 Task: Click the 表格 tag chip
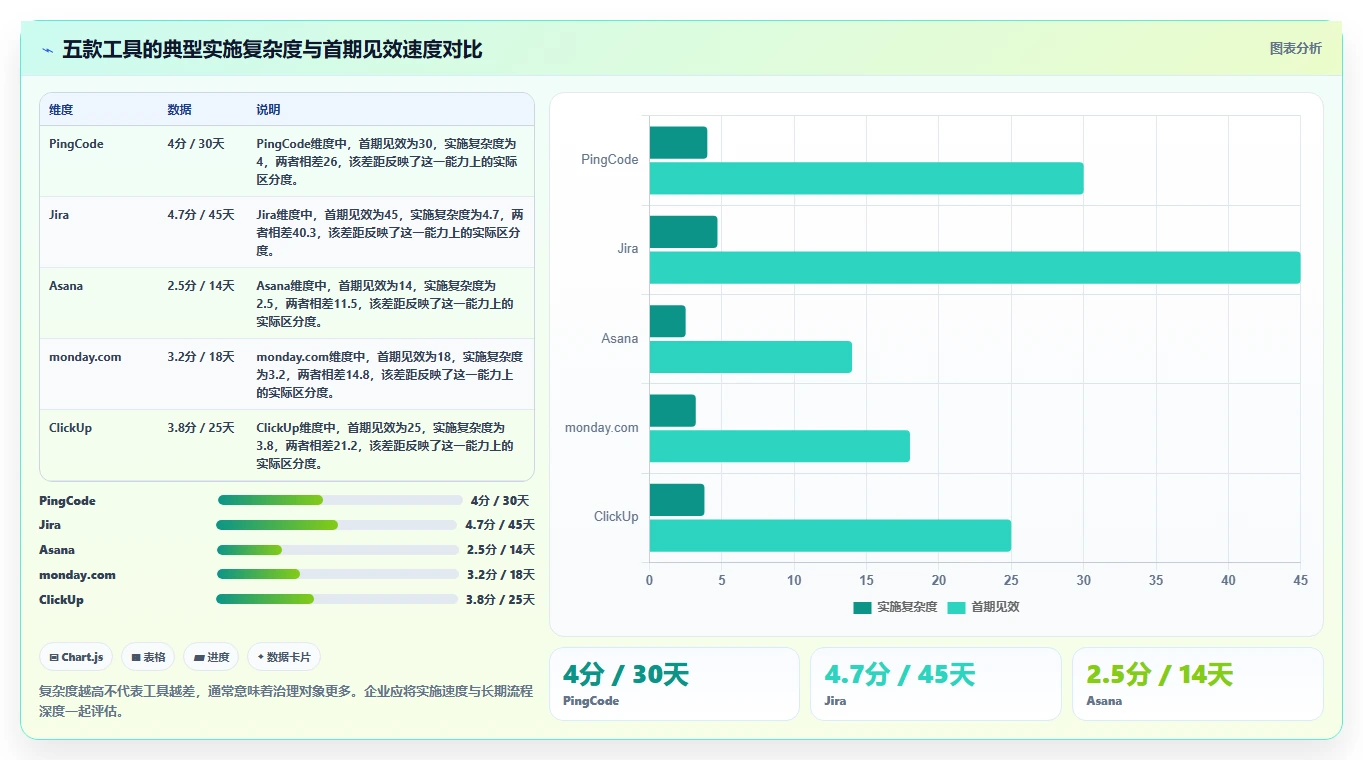coord(148,657)
